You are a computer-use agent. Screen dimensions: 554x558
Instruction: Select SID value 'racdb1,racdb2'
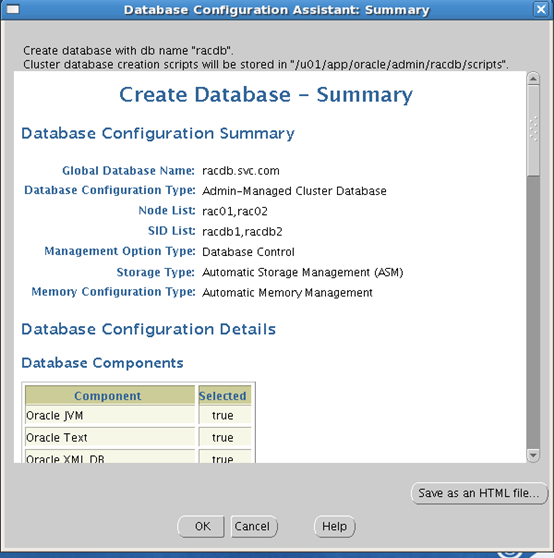242,232
